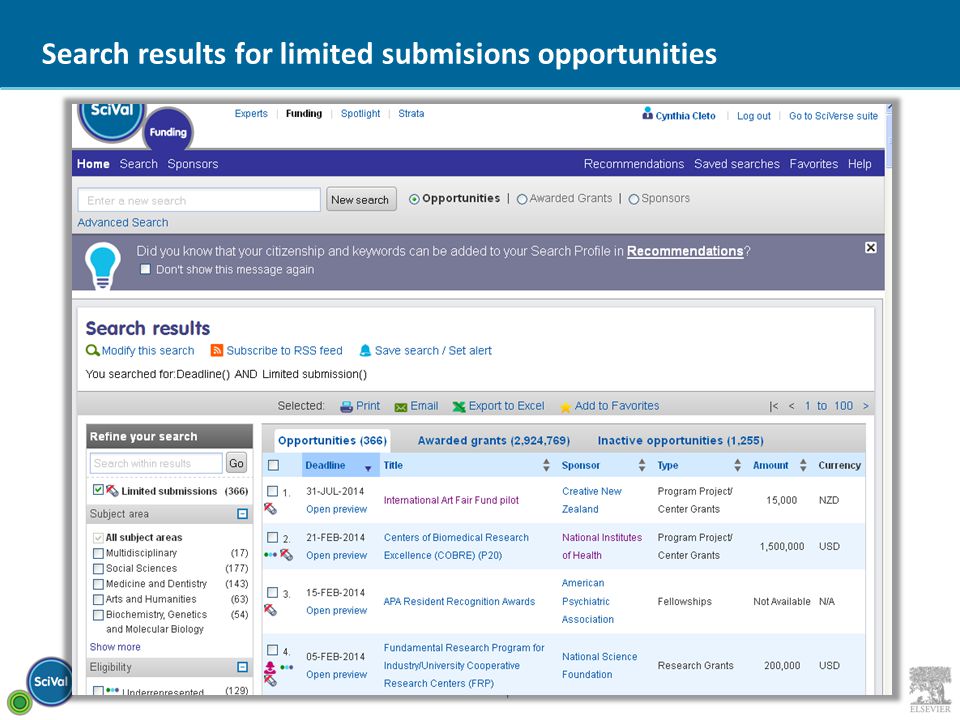Select the Awarded Grants radio button
Viewport: 960px width, 720px height.
click(x=522, y=199)
